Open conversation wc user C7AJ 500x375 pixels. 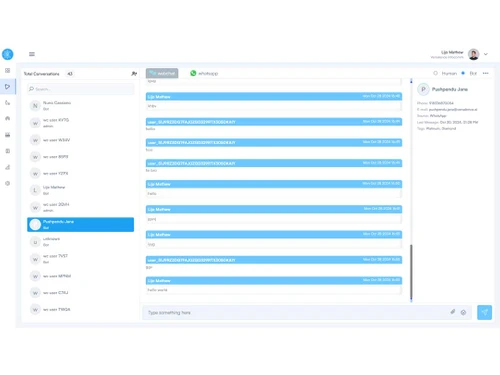coord(81,293)
